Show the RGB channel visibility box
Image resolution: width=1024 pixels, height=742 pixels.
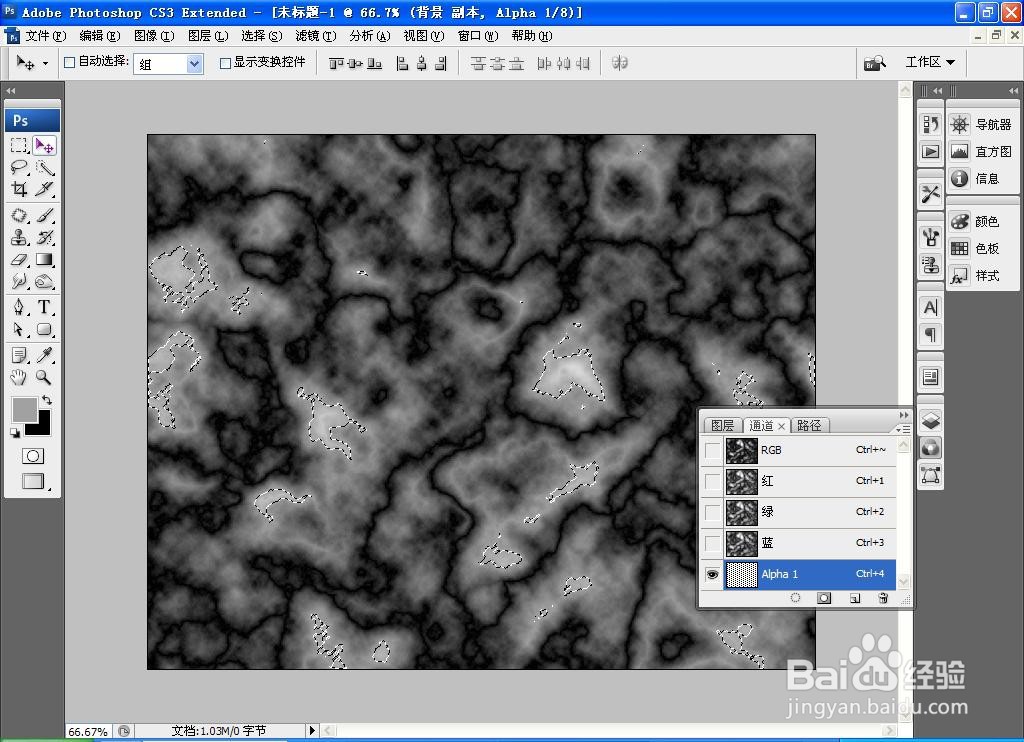pyautogui.click(x=712, y=450)
